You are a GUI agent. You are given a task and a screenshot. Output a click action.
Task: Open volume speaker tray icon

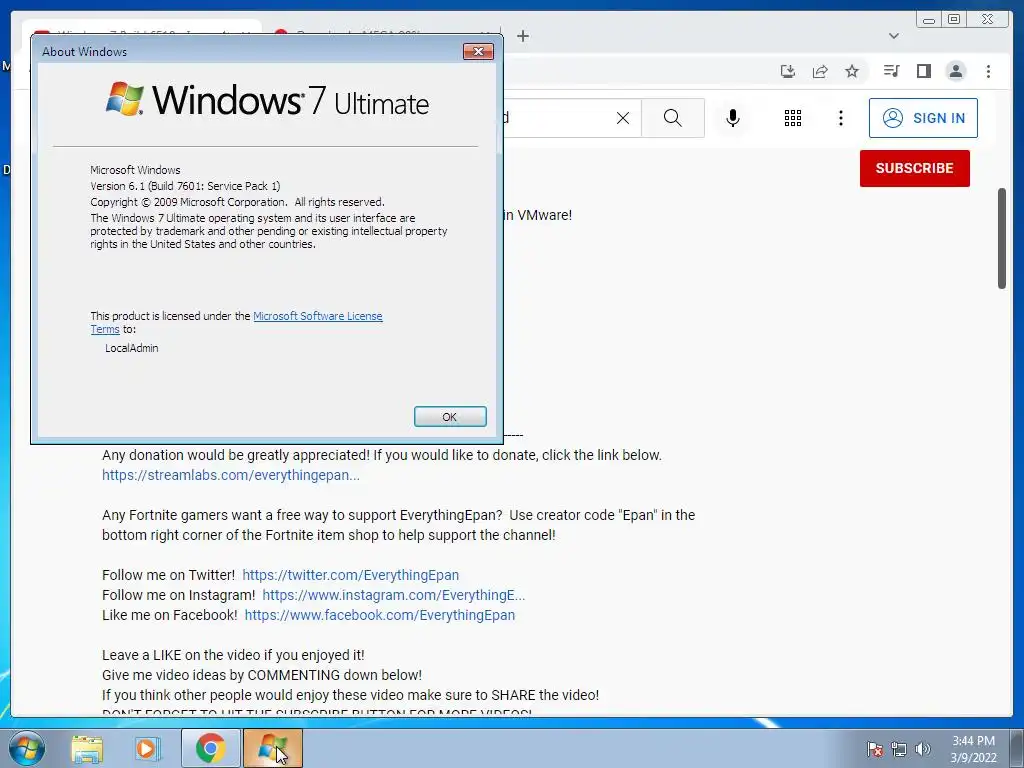click(923, 749)
